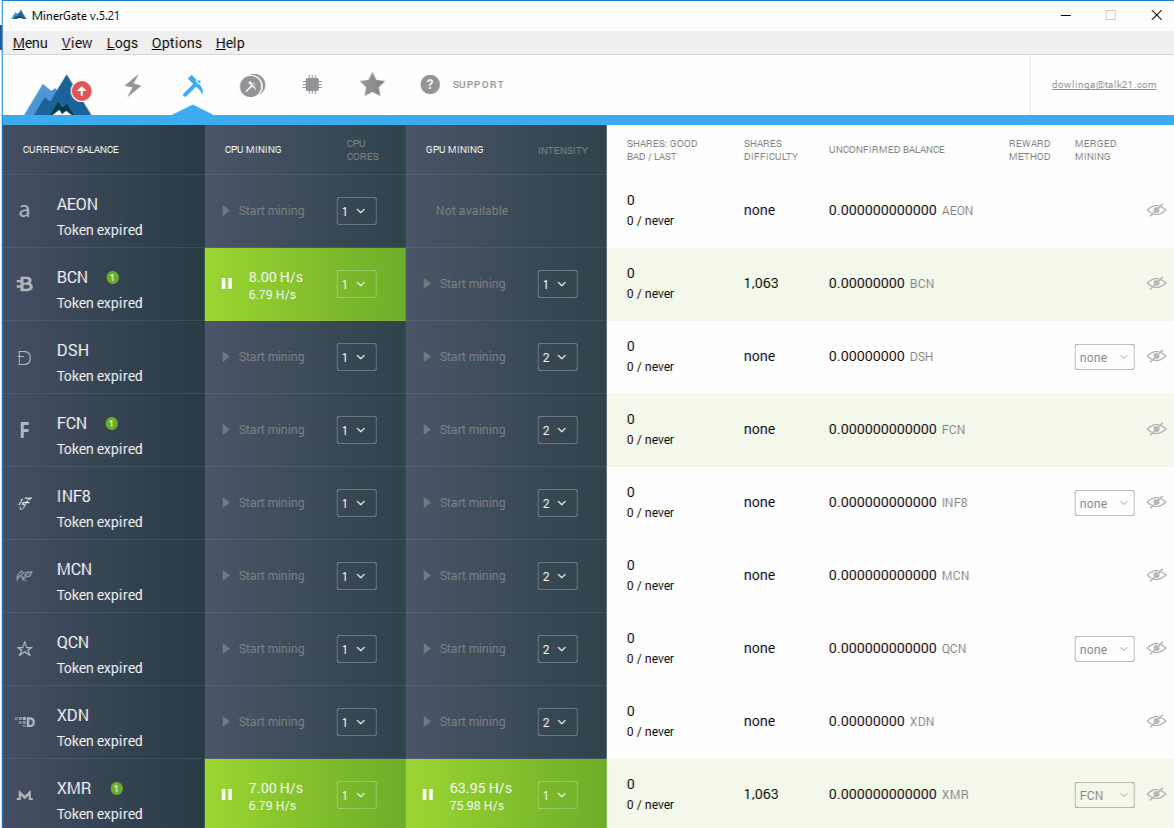Pause XMR CPU mining

pyautogui.click(x=227, y=794)
